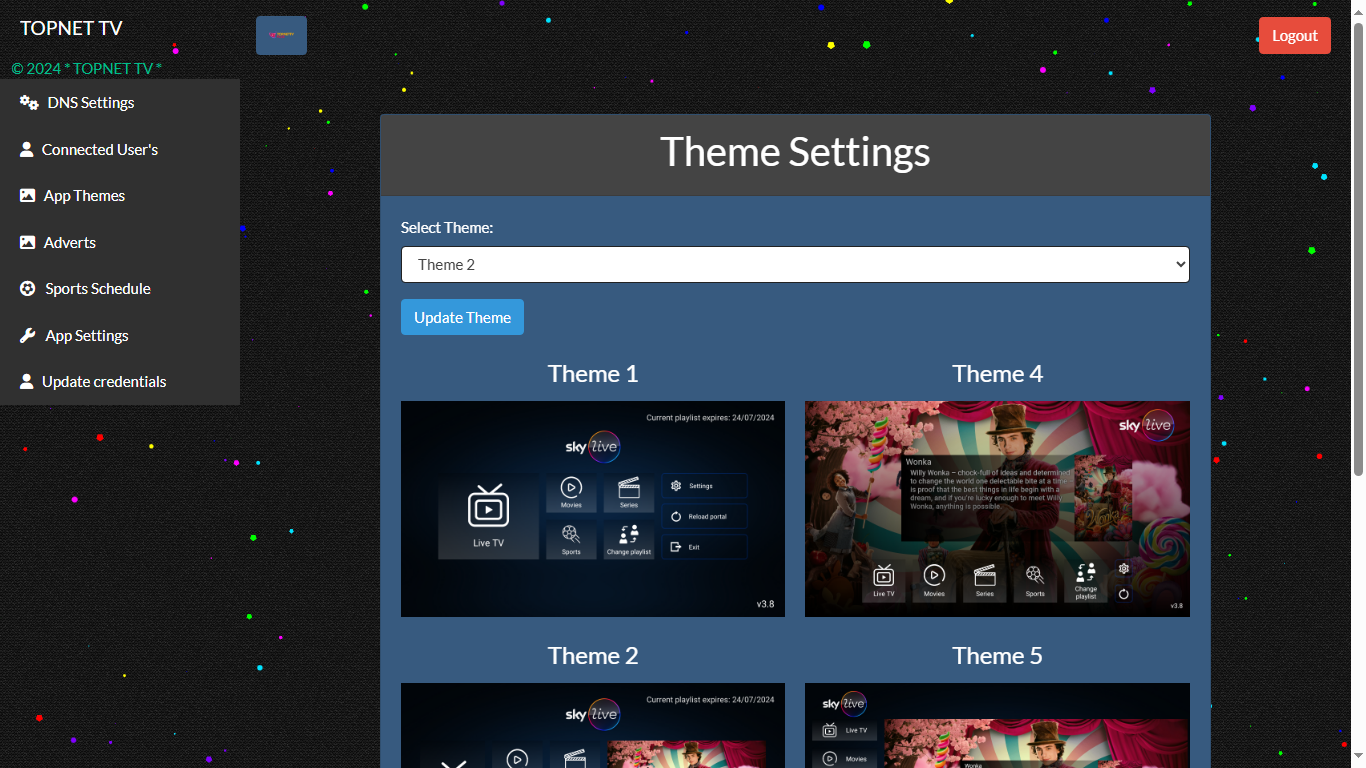Click the Theme 4 Wonka preview image
Screen dimensions: 1366x768
tap(997, 509)
